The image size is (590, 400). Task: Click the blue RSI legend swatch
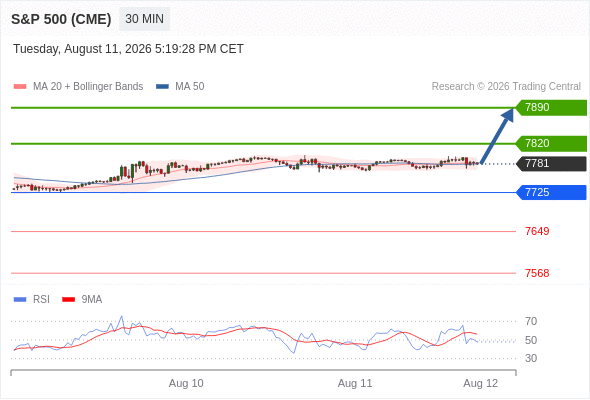coord(20,300)
